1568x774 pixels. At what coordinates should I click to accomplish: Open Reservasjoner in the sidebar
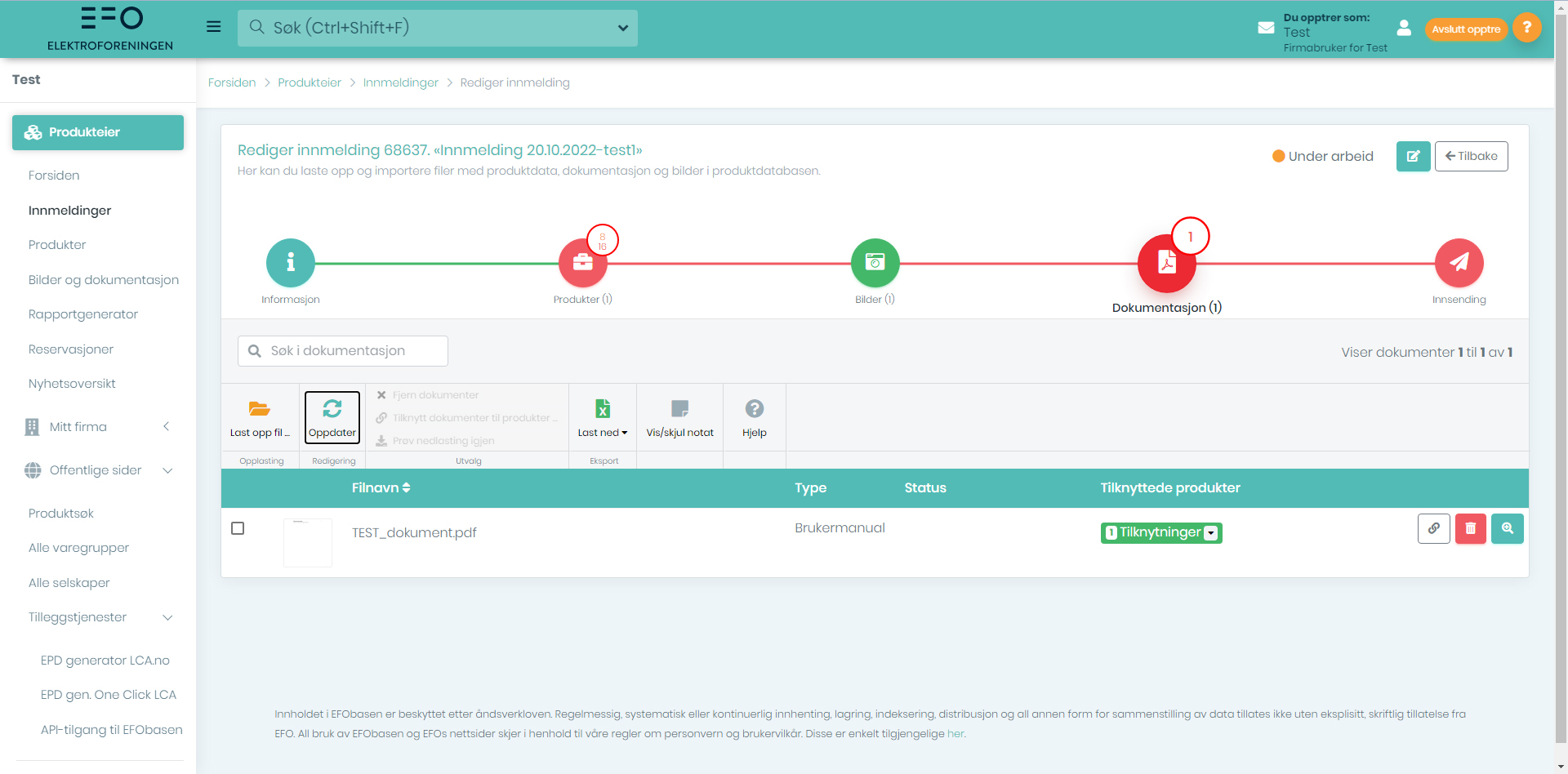[x=71, y=349]
